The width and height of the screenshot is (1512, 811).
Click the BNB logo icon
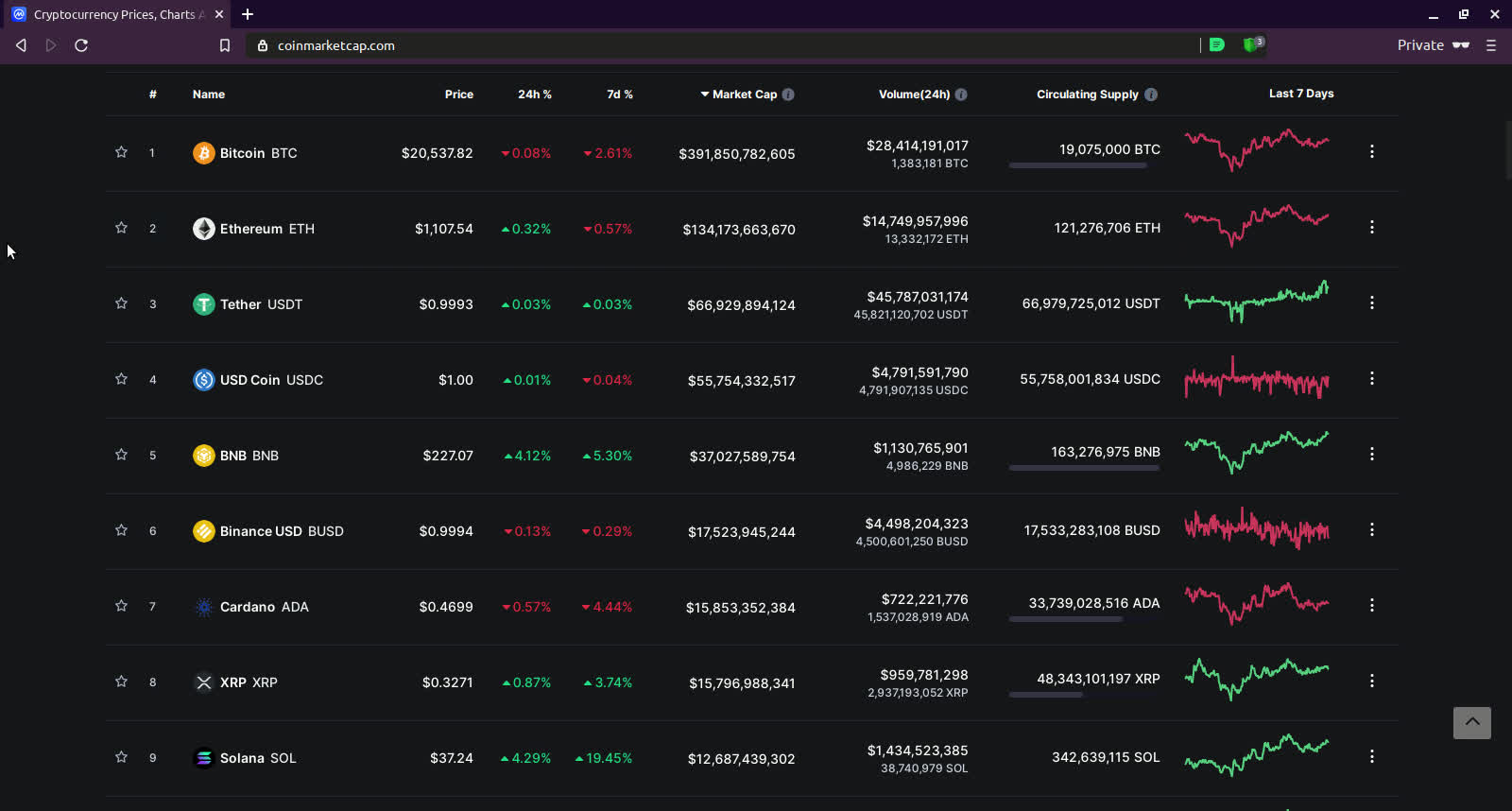tap(204, 456)
